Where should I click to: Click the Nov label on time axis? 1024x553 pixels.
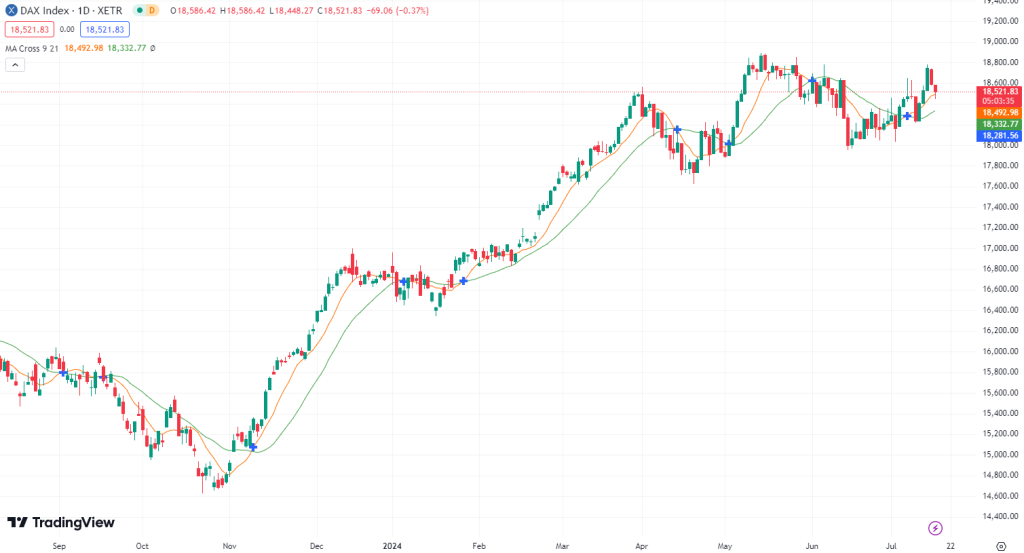point(229,546)
